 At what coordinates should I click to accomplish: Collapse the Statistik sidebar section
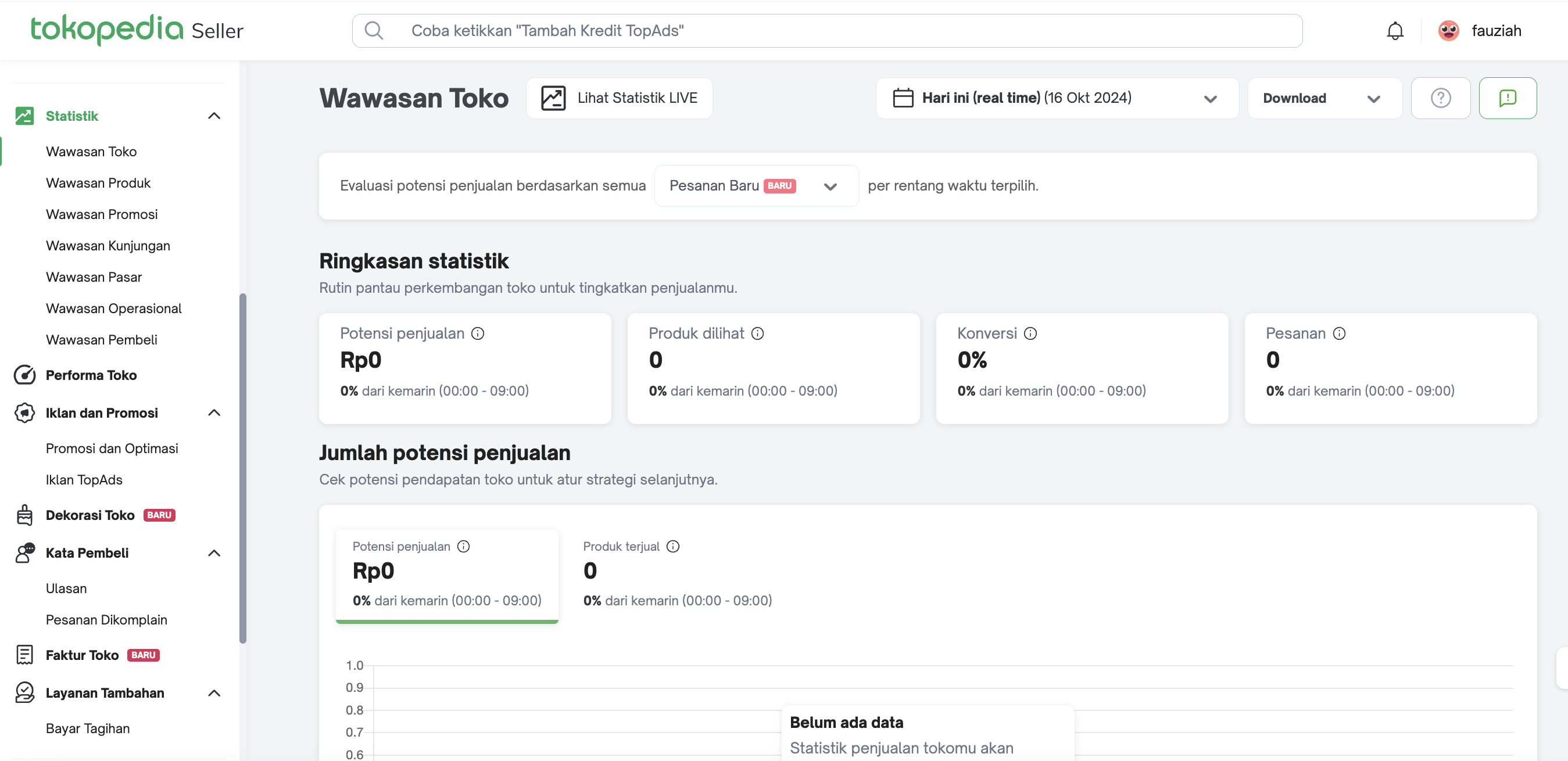(214, 116)
